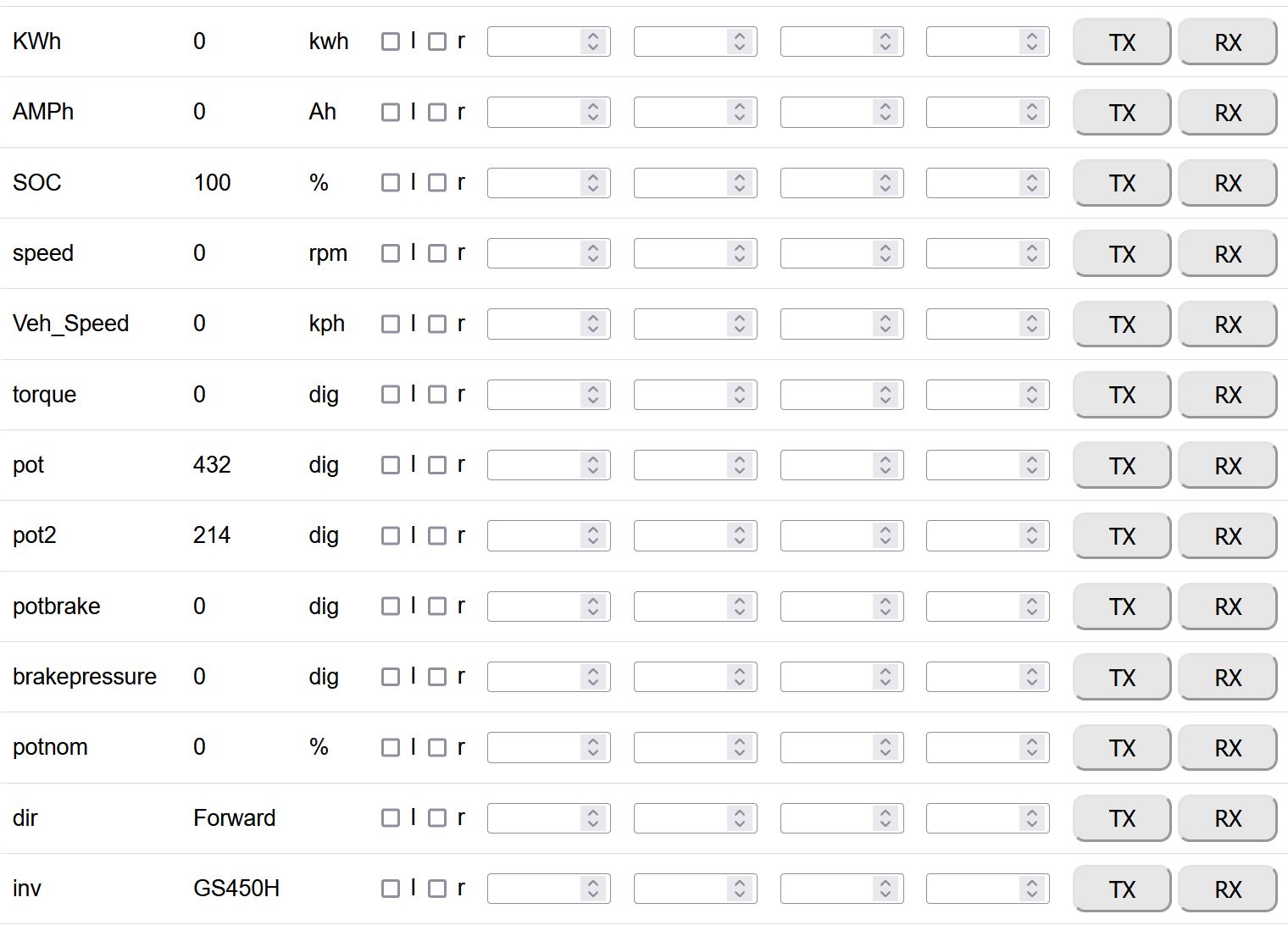Enable the 'l' checkbox in the KWh row

pyautogui.click(x=391, y=42)
